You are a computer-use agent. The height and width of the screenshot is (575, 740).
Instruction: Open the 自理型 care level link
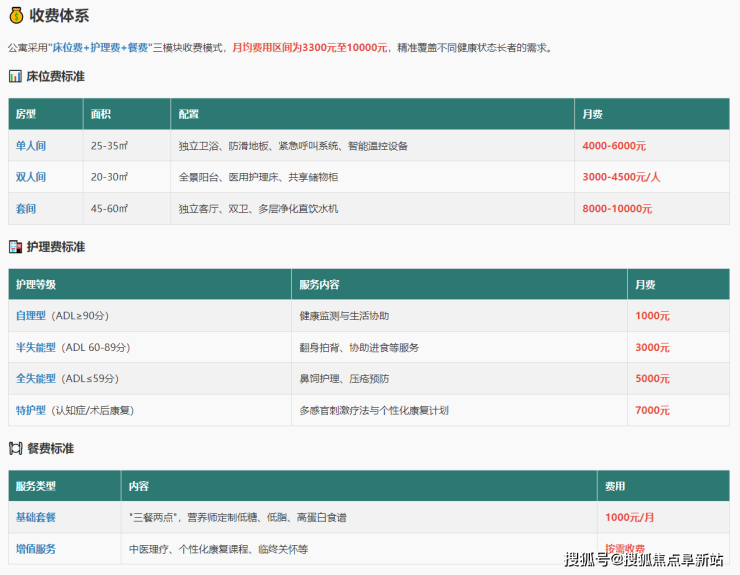pos(31,315)
